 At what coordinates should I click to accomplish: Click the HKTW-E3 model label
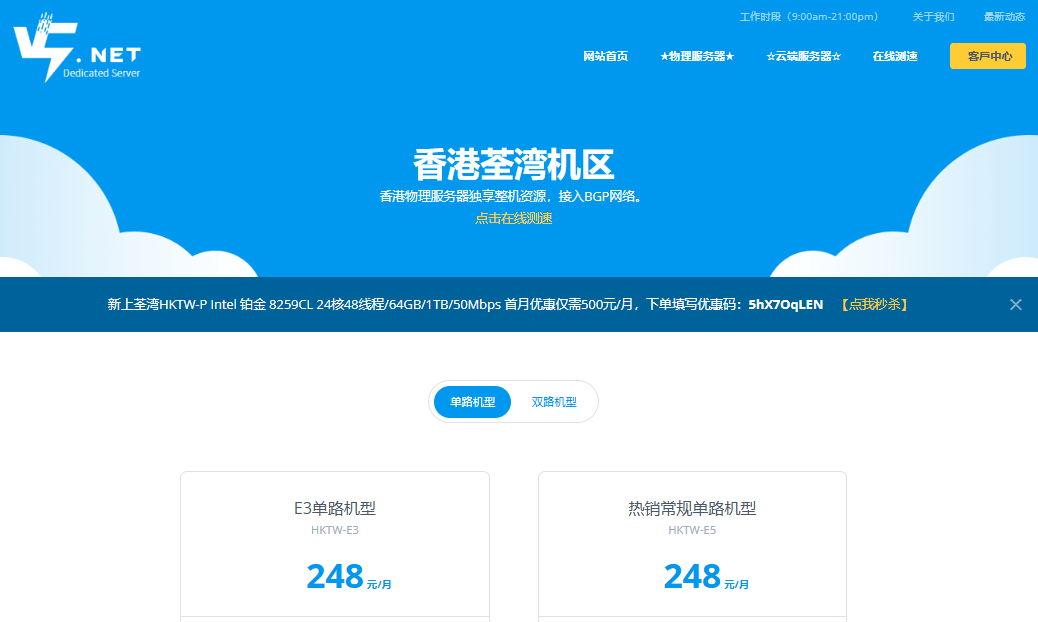[335, 530]
